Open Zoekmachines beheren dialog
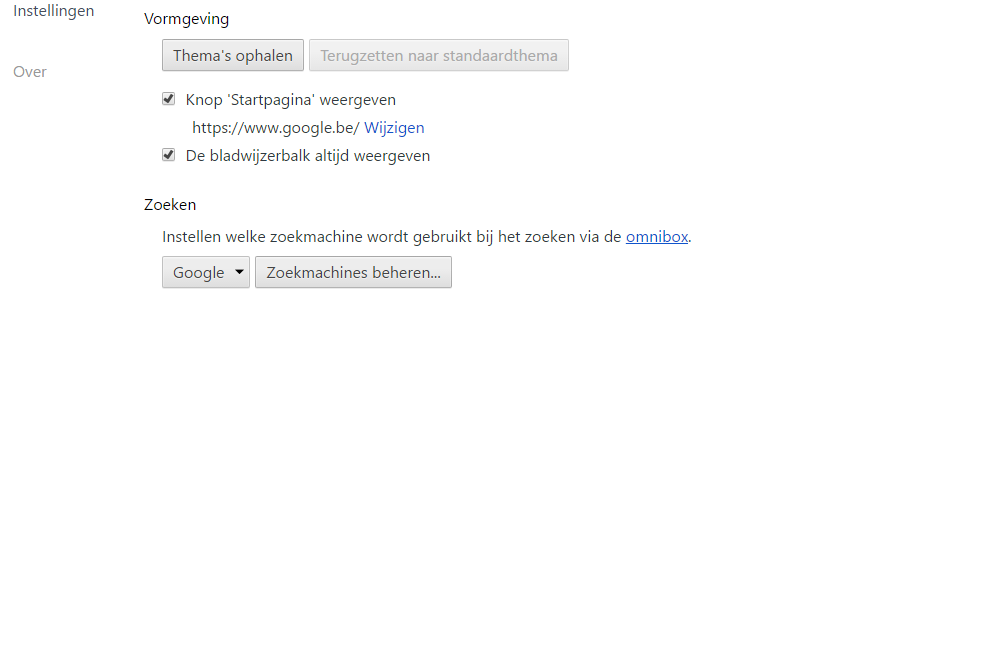 pyautogui.click(x=353, y=273)
